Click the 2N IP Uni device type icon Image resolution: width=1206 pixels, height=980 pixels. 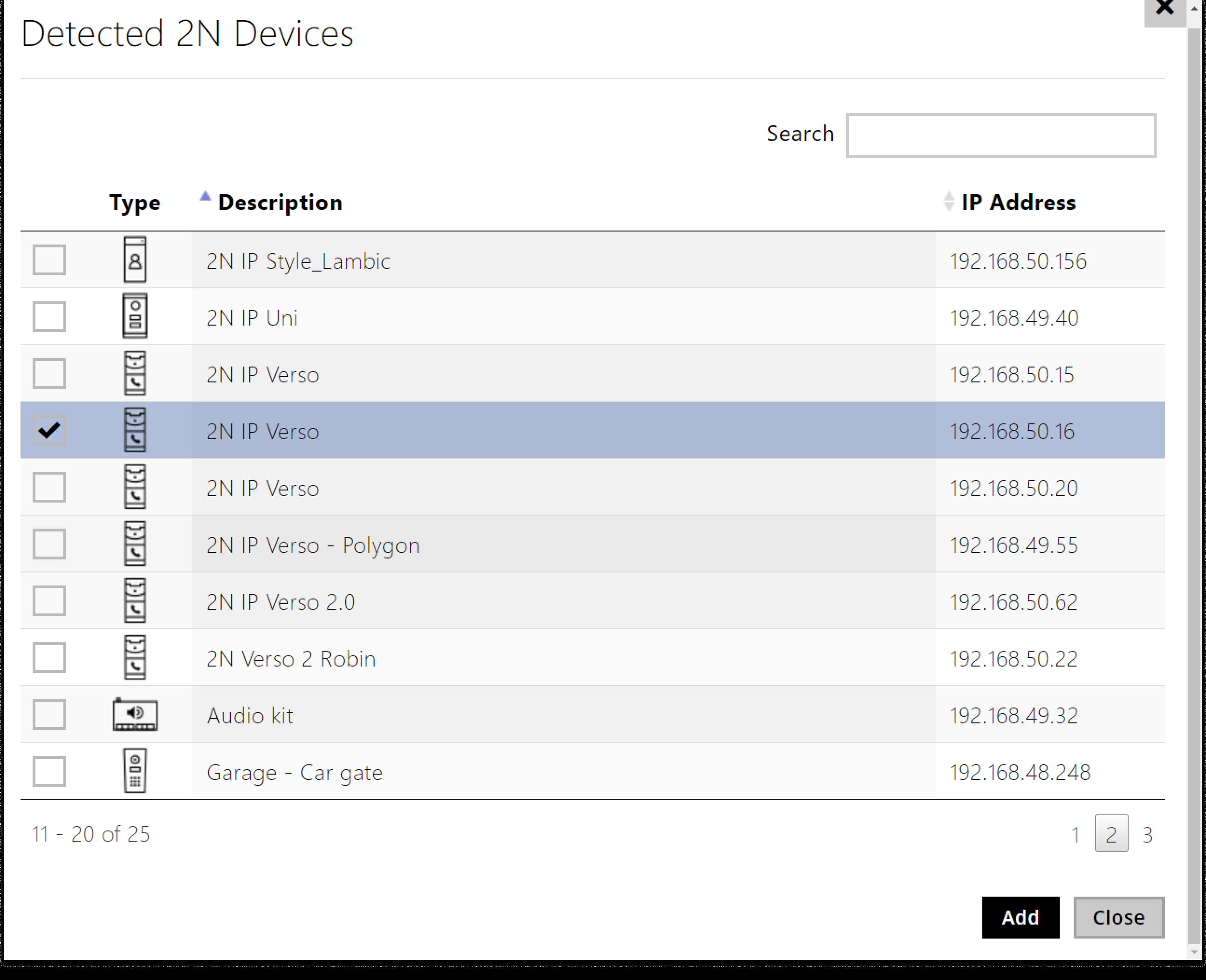[x=135, y=316]
